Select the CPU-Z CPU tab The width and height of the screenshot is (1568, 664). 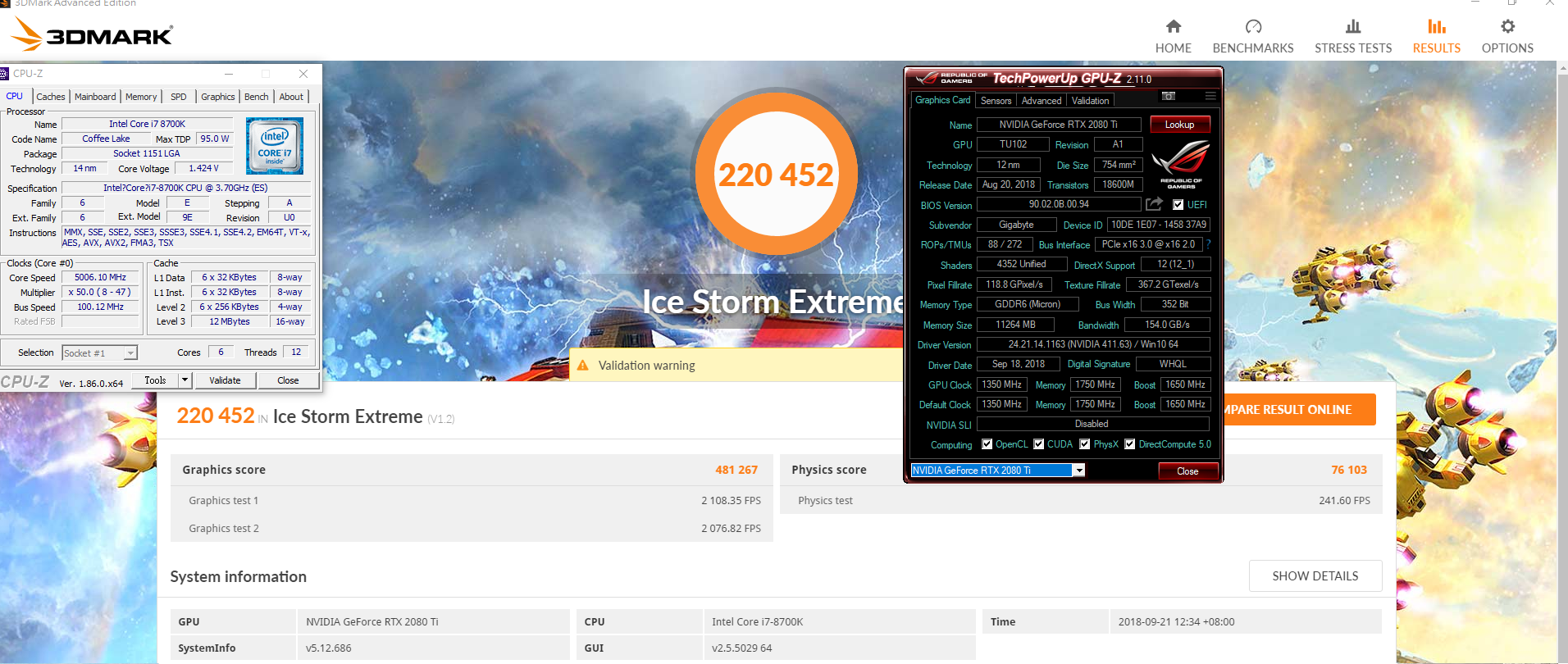[15, 96]
